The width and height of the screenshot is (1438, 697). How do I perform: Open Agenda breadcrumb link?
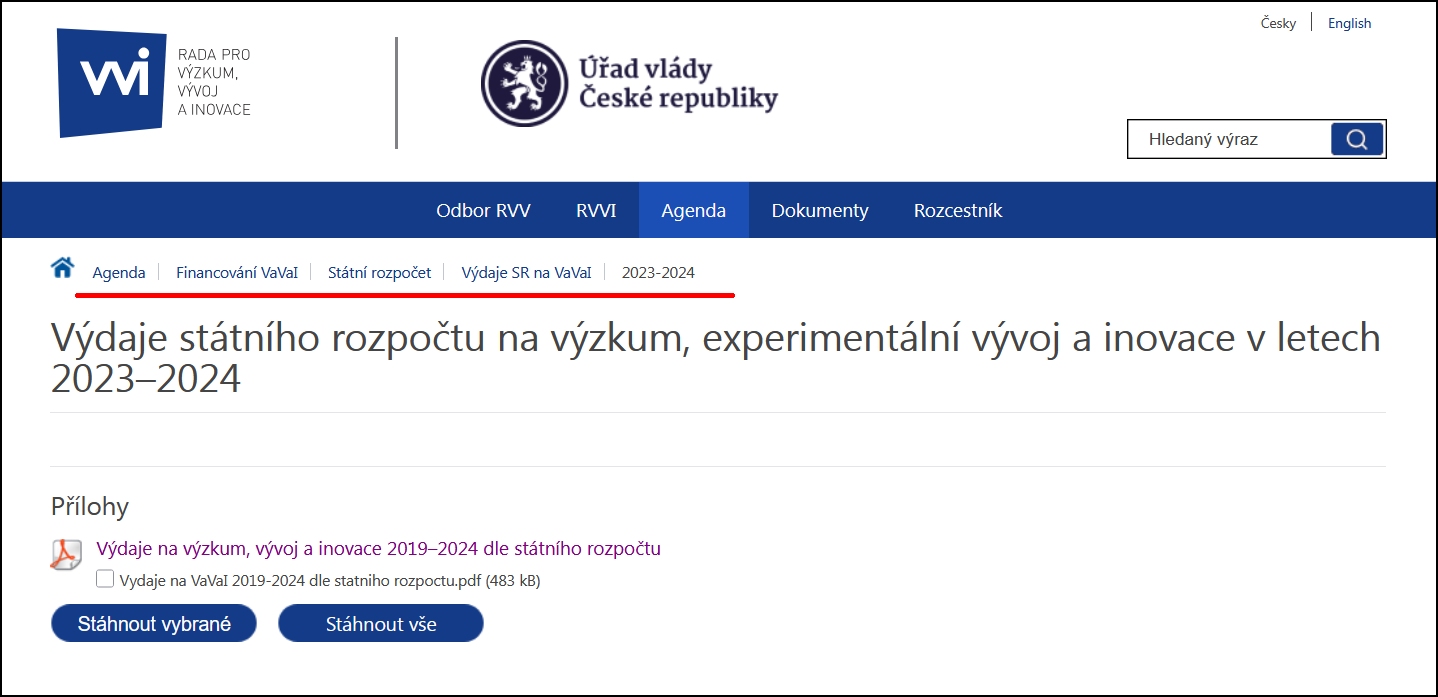pos(119,272)
